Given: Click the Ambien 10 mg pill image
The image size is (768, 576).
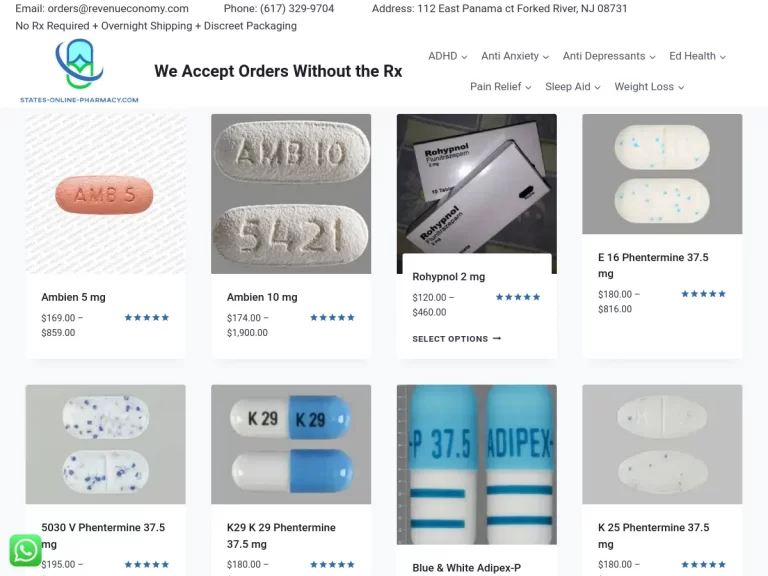Looking at the screenshot, I should [291, 194].
